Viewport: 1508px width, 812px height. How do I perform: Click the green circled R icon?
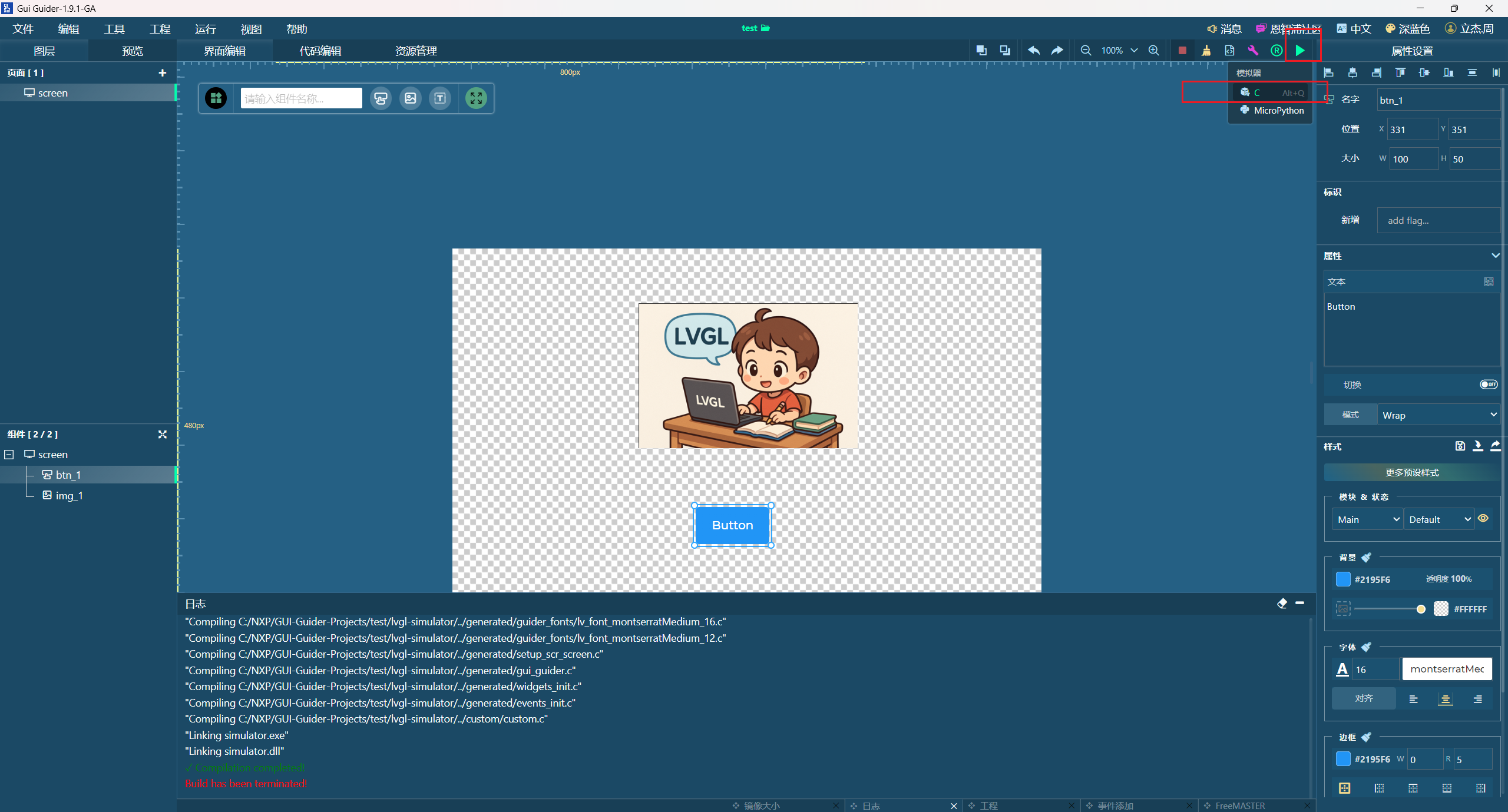point(1276,51)
